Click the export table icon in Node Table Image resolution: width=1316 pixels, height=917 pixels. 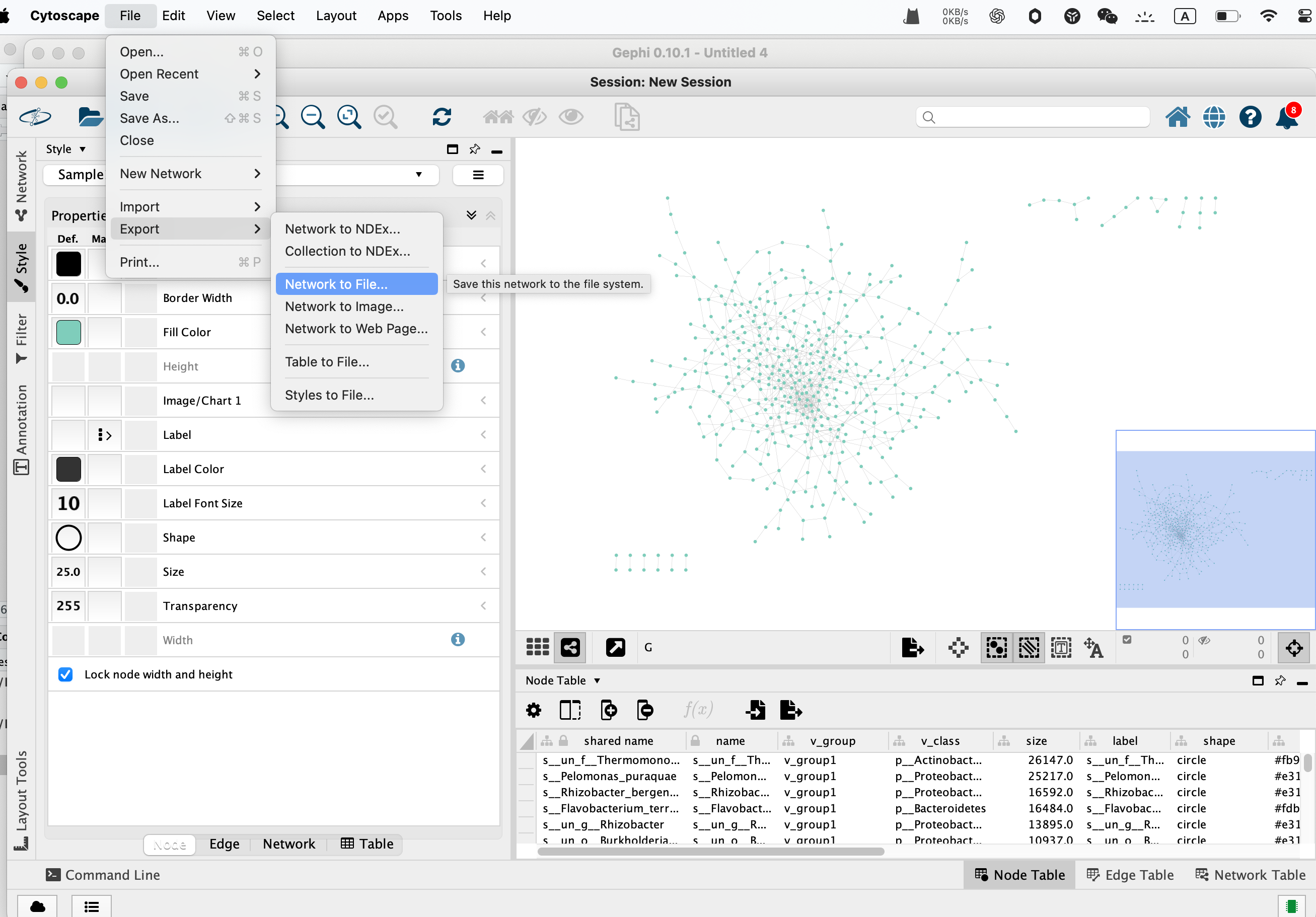[x=791, y=710]
